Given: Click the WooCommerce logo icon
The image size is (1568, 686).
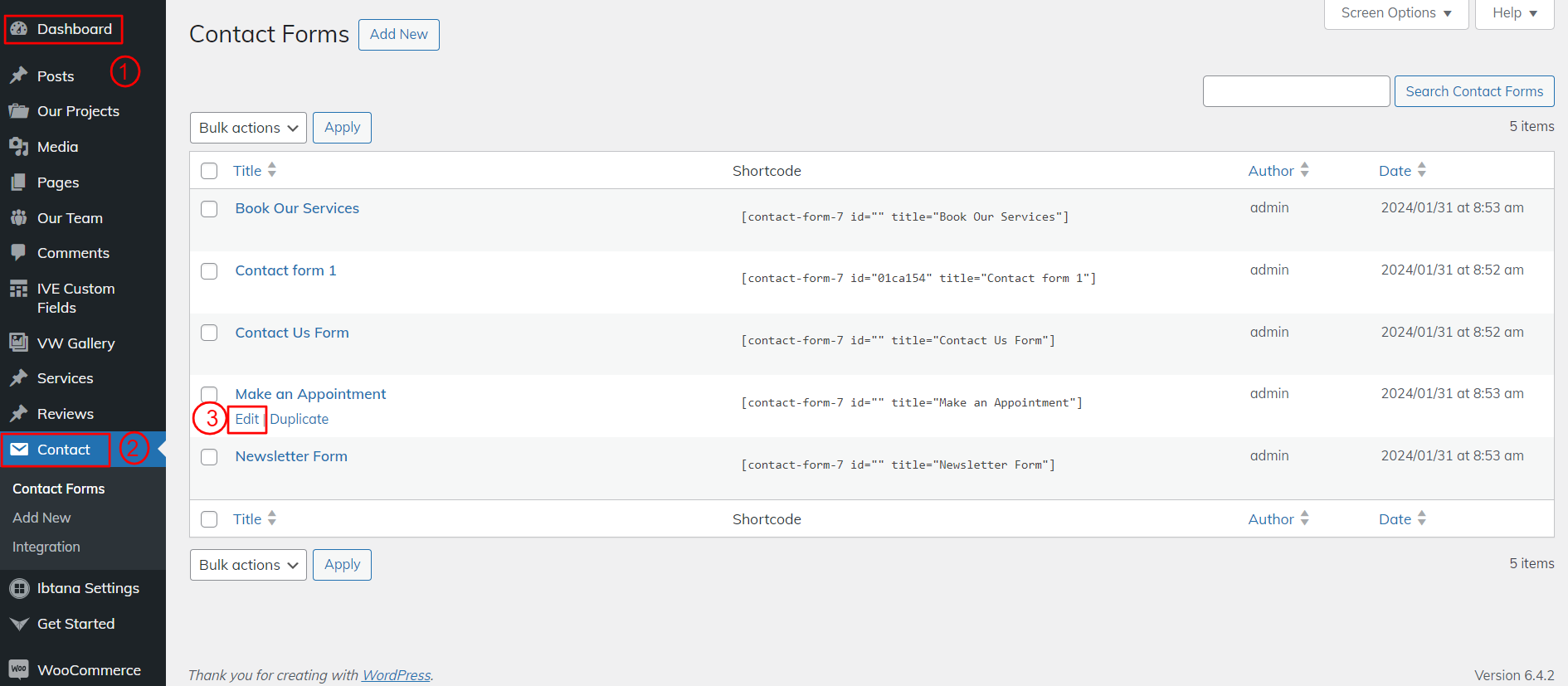Looking at the screenshot, I should click(19, 669).
